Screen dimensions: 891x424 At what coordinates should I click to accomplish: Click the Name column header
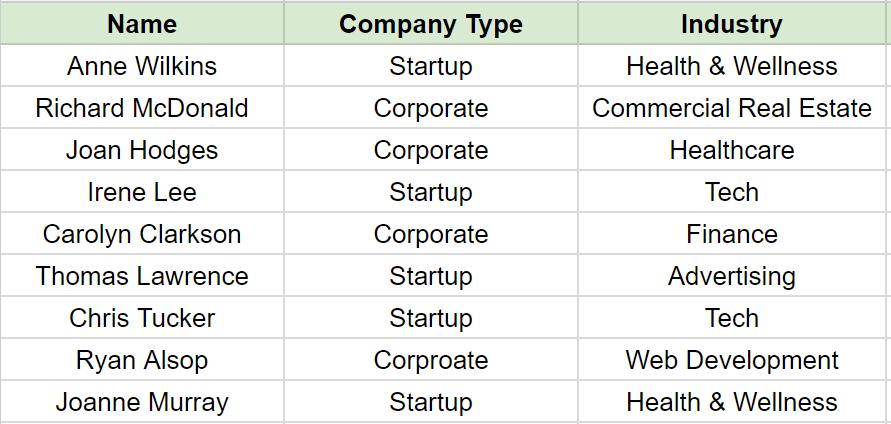[x=142, y=24]
